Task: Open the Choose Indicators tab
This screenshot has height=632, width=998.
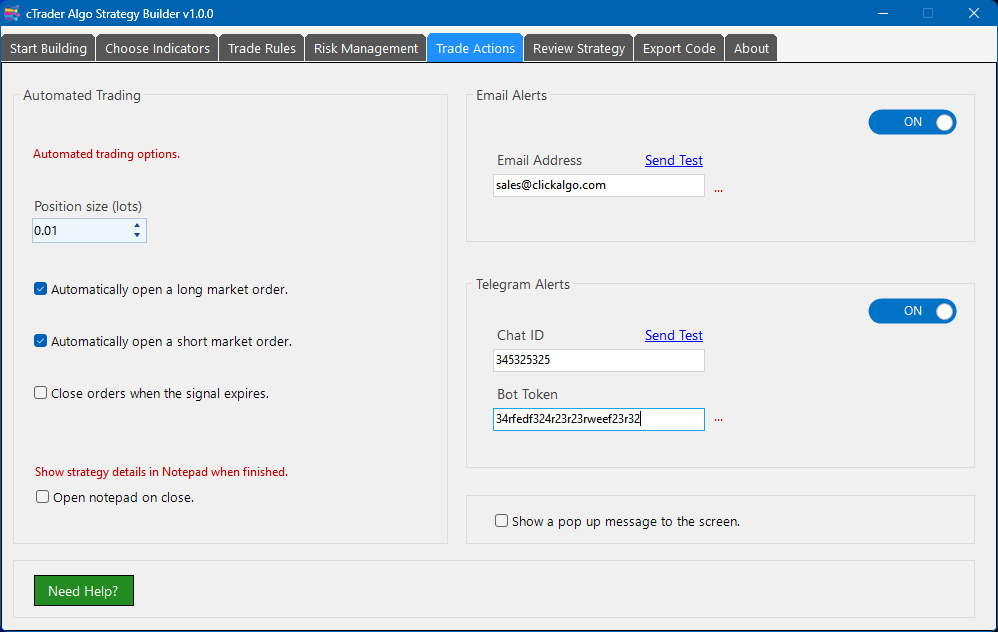Action: (x=156, y=47)
